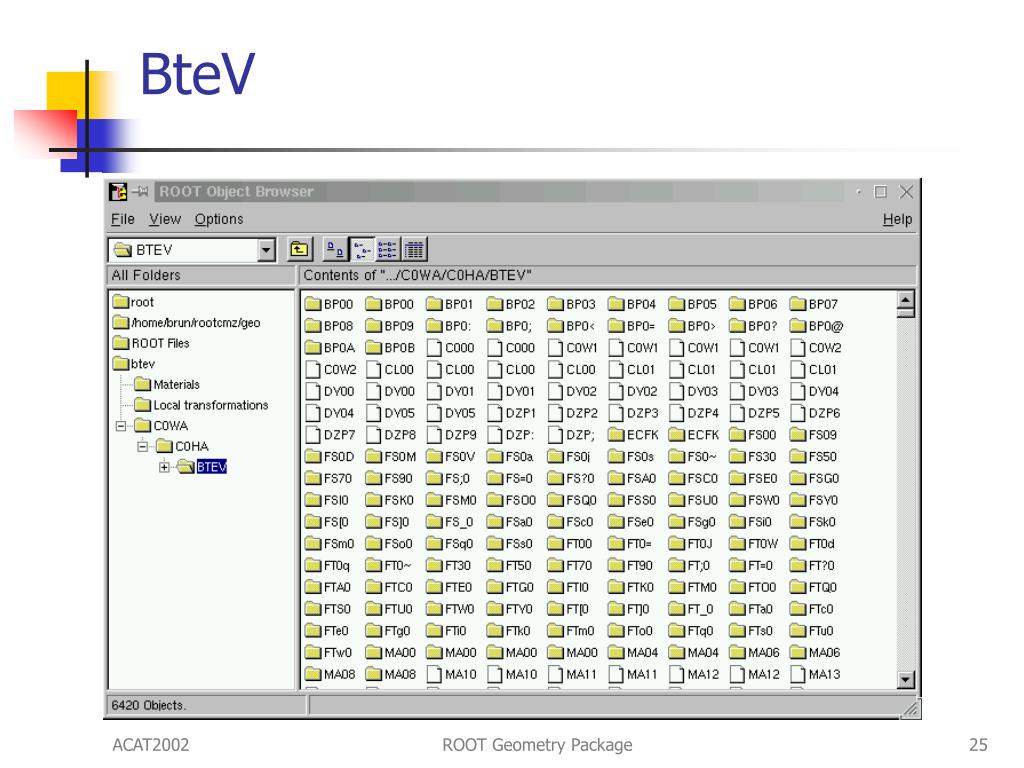This screenshot has width=1024, height=768.
Task: Select the FT0q folder icon
Action: pos(313,566)
